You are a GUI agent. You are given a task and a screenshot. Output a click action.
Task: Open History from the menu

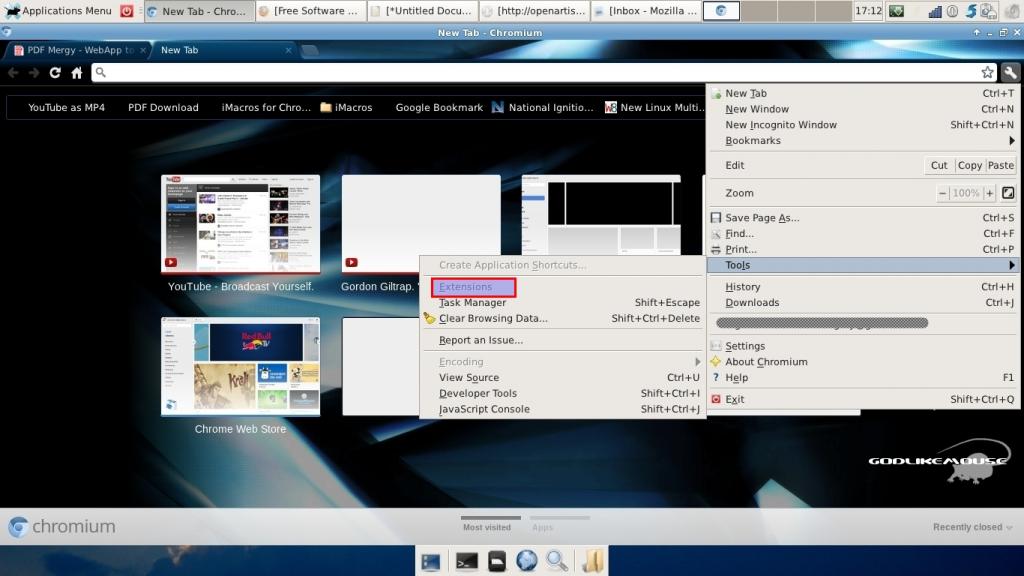(862, 287)
